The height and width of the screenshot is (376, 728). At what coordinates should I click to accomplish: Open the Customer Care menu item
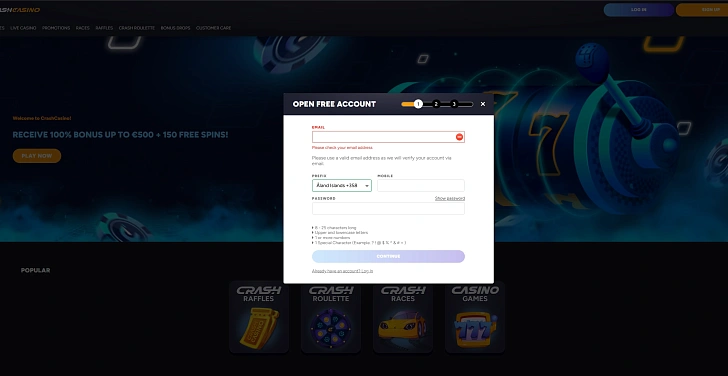[x=213, y=28]
